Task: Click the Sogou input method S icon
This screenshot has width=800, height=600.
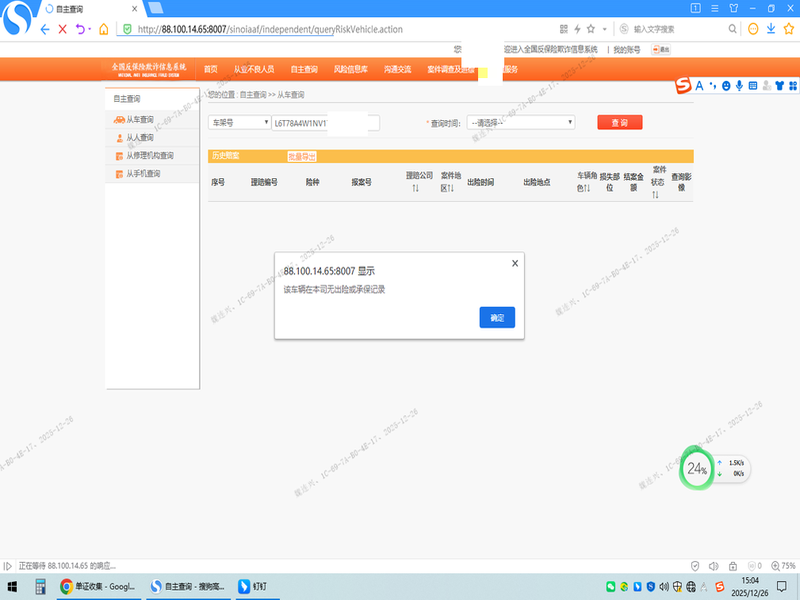Action: point(683,86)
